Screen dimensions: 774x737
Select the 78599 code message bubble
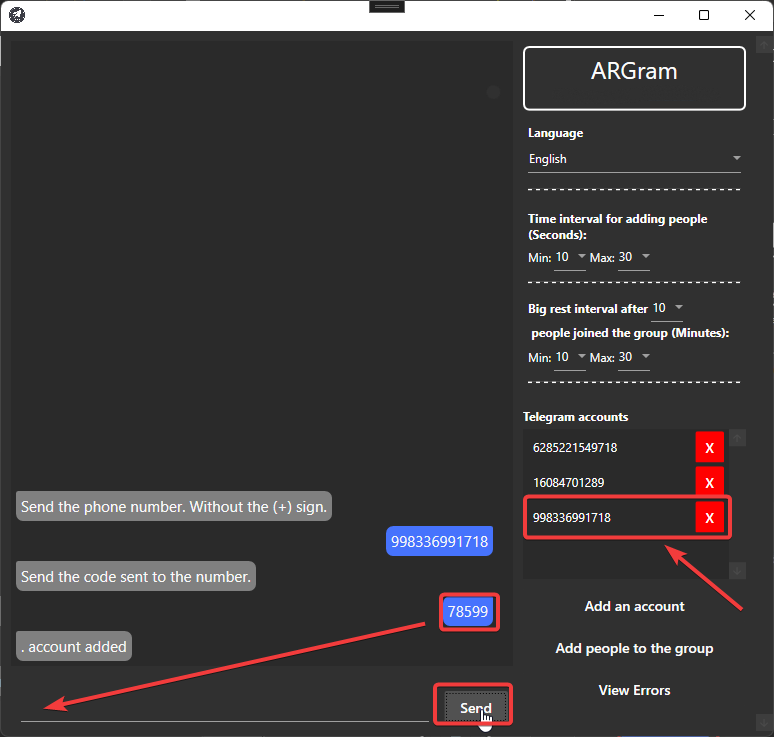[x=469, y=612]
